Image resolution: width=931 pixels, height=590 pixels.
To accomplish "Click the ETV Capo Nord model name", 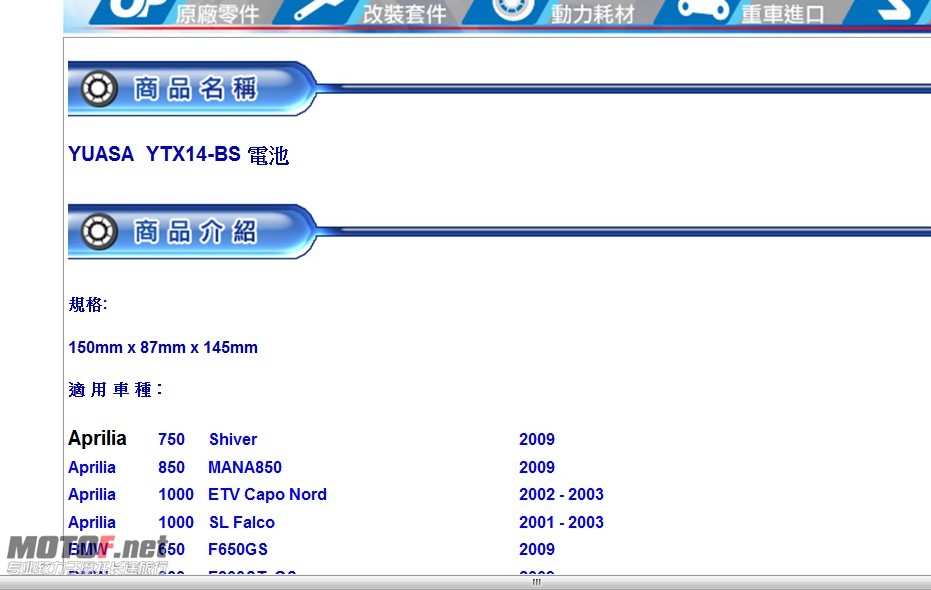I will click(x=267, y=494).
